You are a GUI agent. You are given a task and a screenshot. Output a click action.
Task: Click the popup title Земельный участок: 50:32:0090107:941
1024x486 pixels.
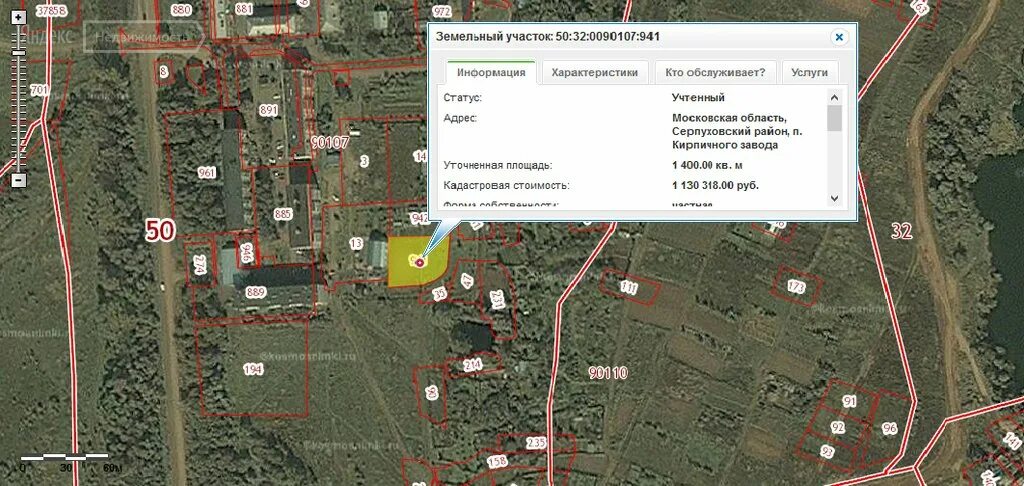pyautogui.click(x=548, y=37)
